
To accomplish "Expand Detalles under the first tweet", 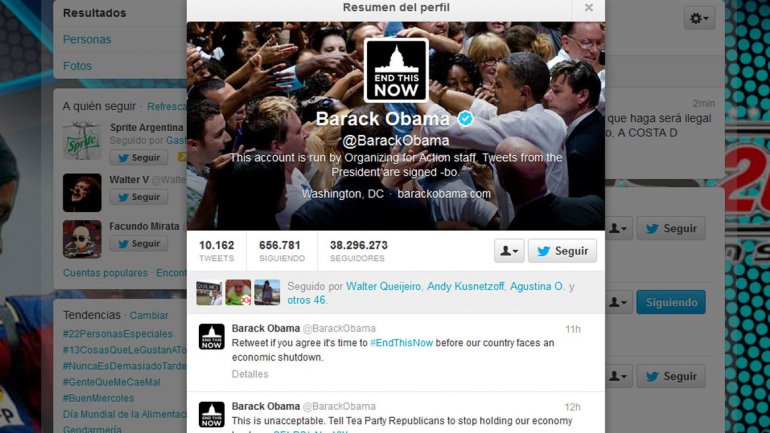I will pos(250,374).
